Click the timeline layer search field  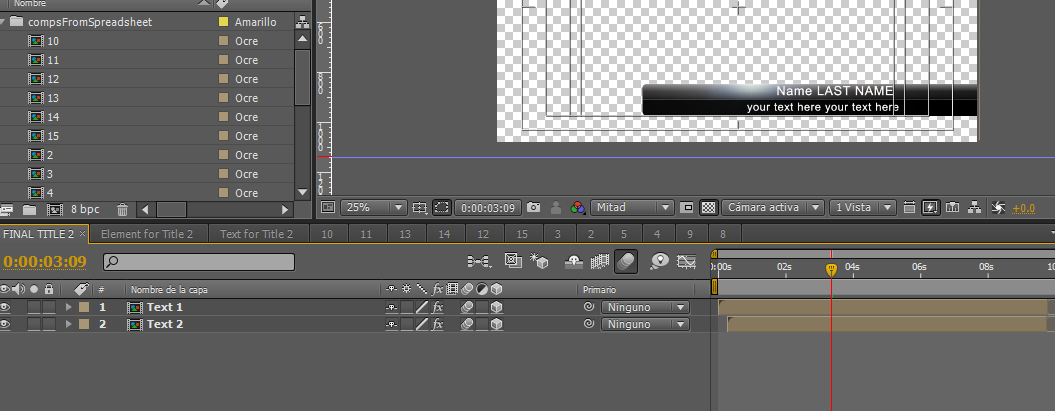[198, 262]
